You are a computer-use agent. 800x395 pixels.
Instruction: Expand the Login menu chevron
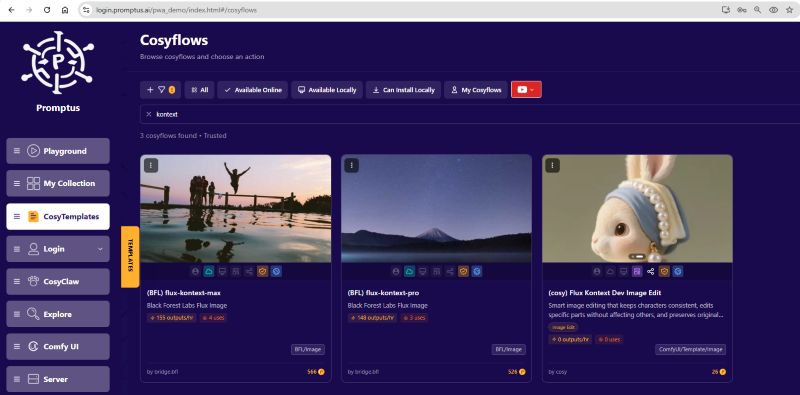[x=100, y=249]
